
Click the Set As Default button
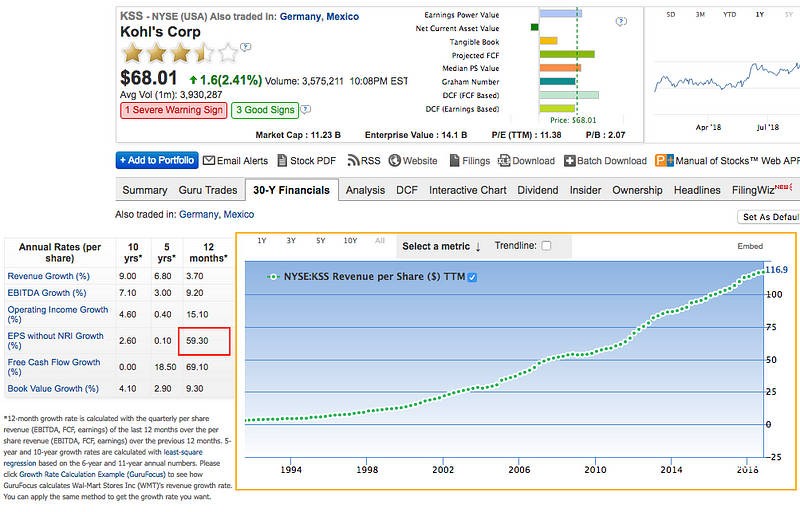tap(769, 217)
